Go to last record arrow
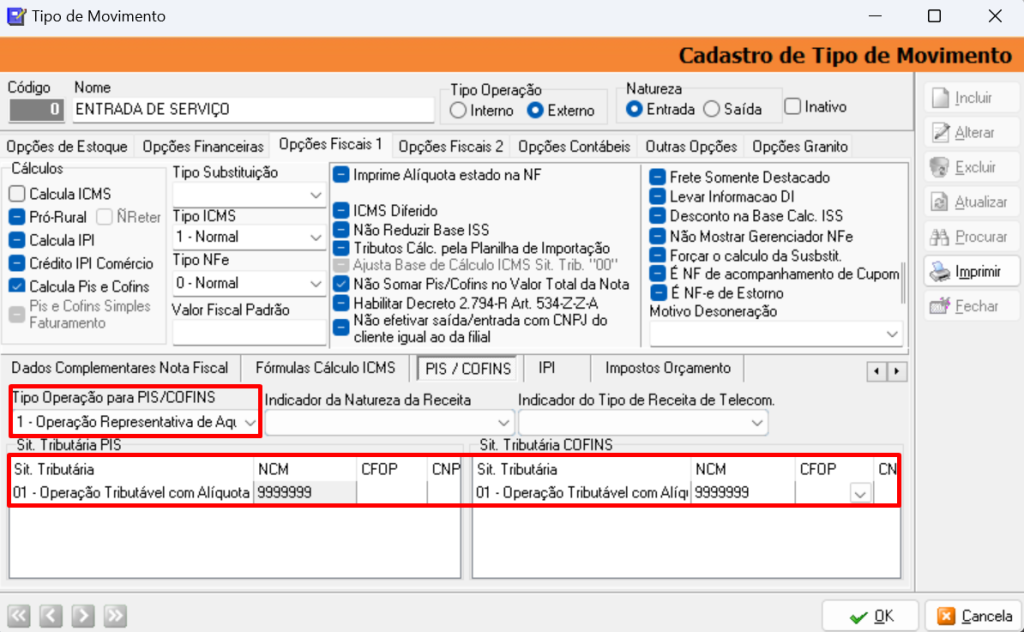This screenshot has width=1024, height=632. point(115,615)
